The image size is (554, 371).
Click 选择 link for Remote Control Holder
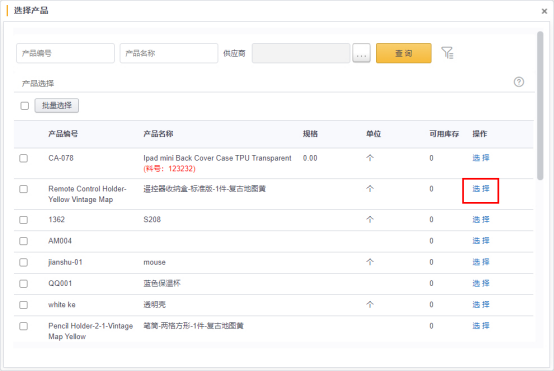[x=481, y=189]
